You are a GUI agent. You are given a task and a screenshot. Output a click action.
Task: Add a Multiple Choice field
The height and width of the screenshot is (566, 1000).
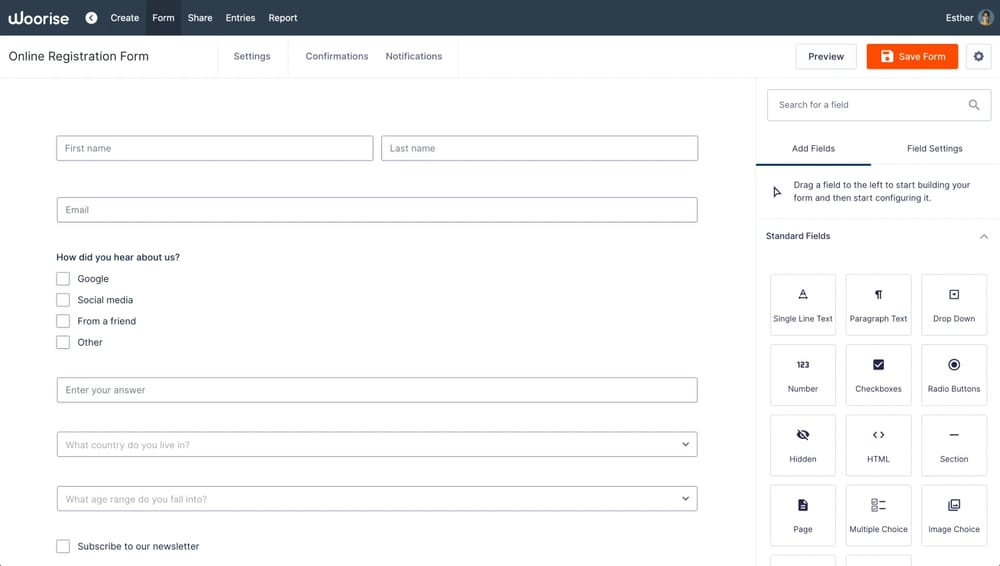point(878,515)
